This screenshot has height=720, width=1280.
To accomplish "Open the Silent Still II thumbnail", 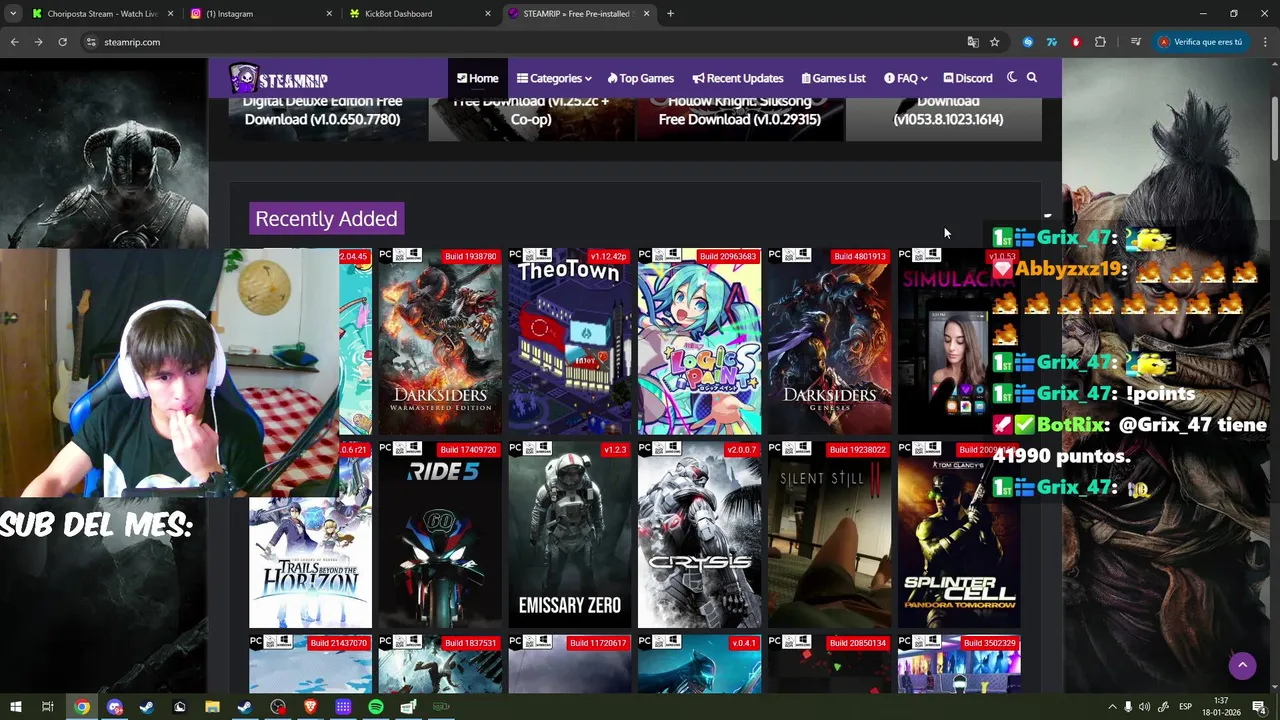I will [829, 535].
